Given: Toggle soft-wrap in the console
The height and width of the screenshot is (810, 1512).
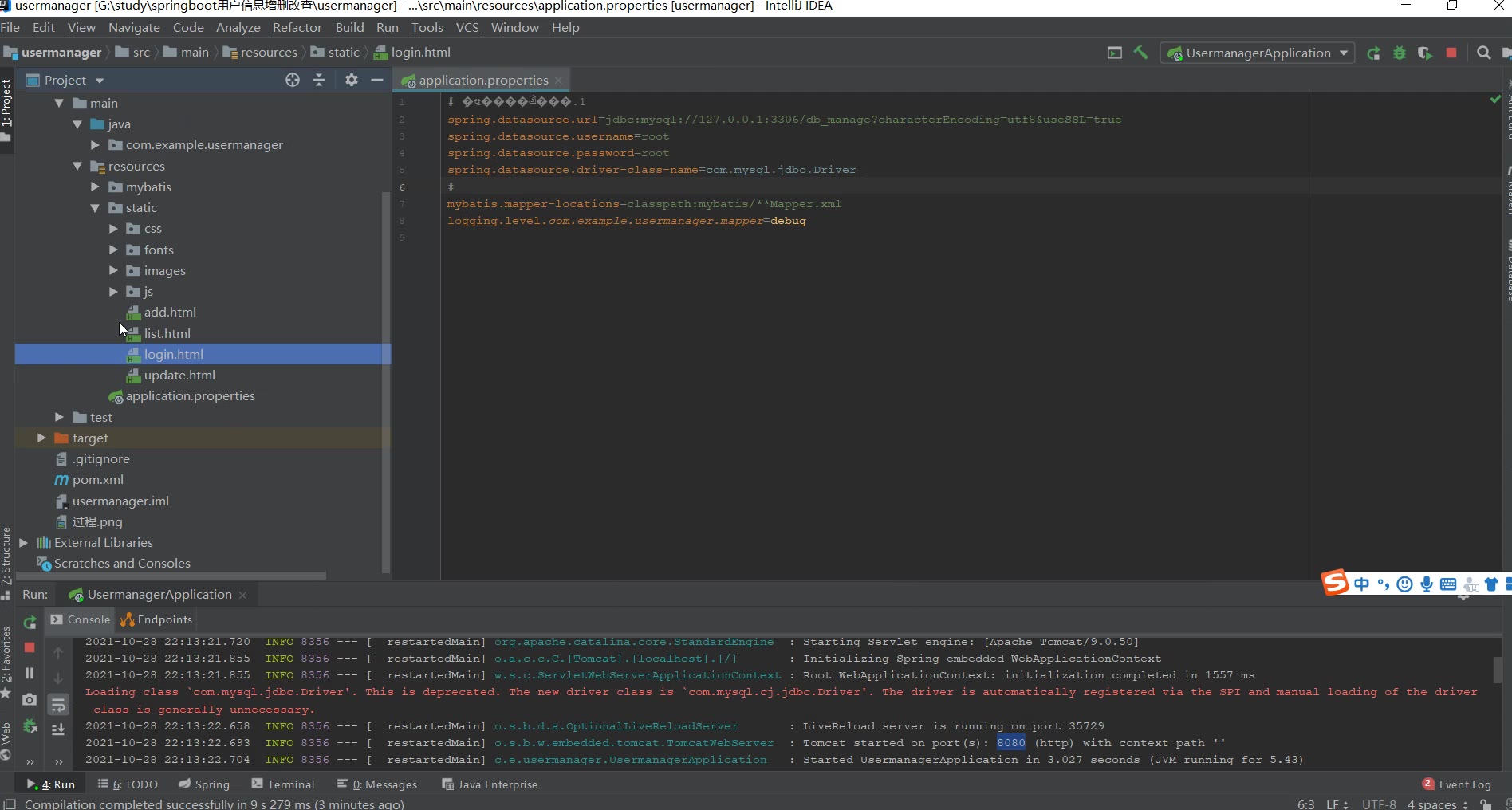Looking at the screenshot, I should [58, 705].
